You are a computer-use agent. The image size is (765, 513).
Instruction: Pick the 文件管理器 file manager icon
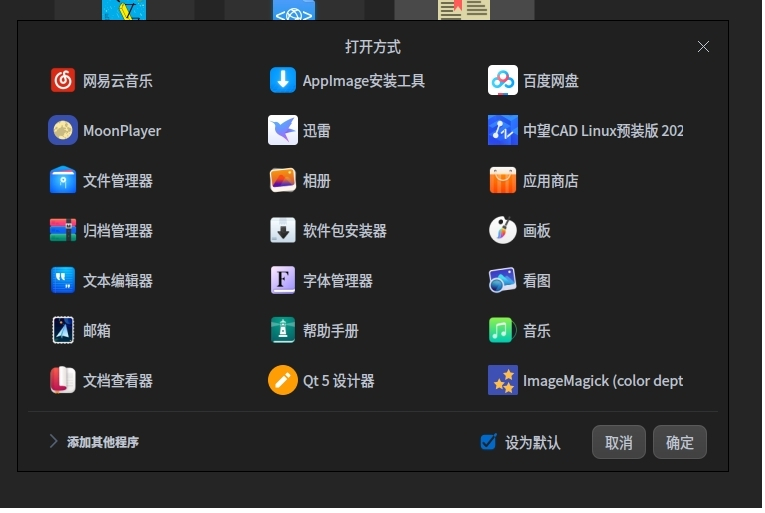coord(63,181)
